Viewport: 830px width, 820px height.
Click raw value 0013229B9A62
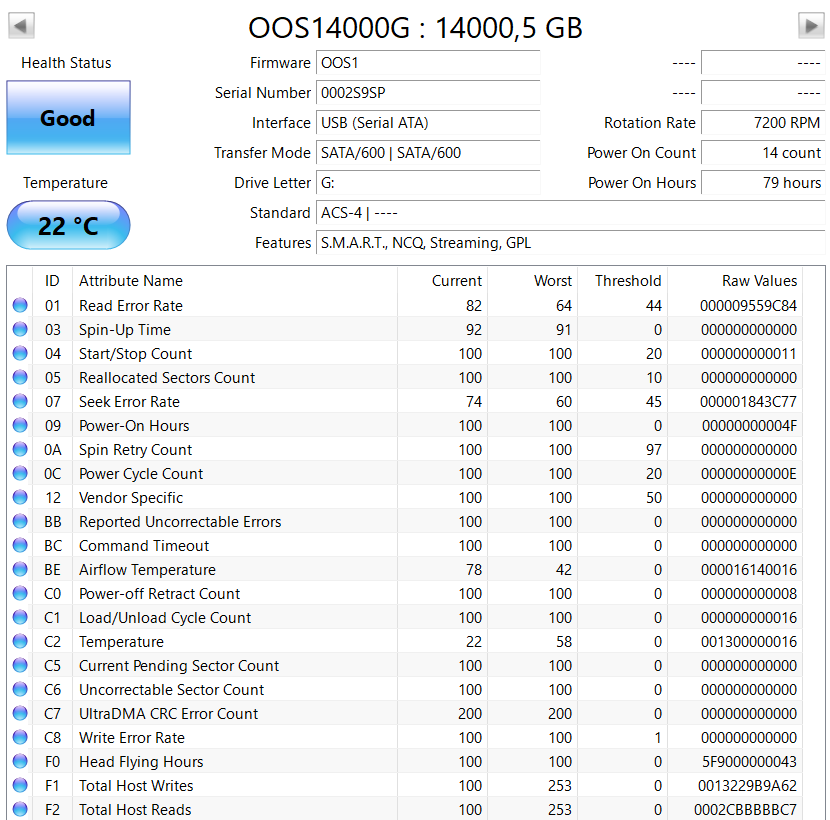[x=747, y=786]
